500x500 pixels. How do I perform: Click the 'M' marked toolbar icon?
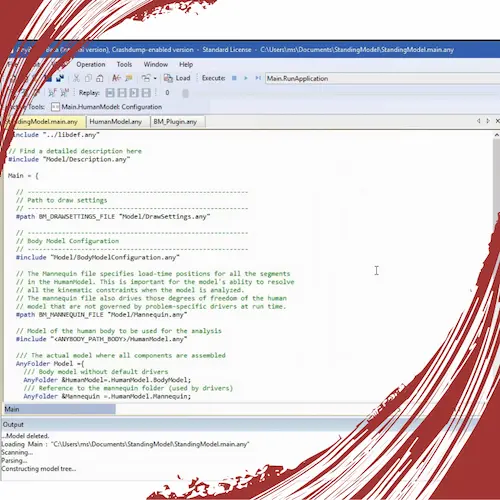click(x=64, y=93)
